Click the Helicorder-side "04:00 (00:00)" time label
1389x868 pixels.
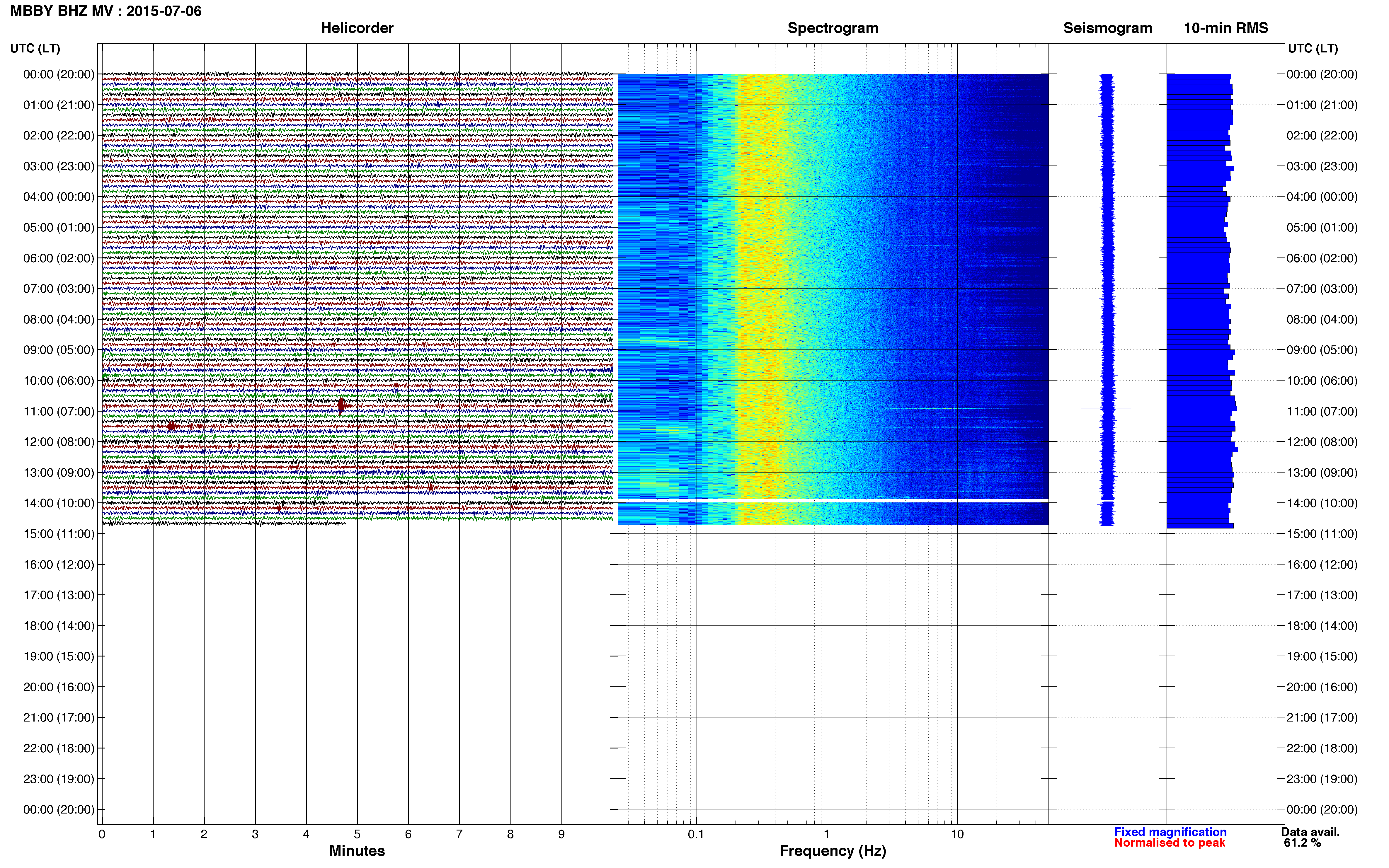[59, 197]
